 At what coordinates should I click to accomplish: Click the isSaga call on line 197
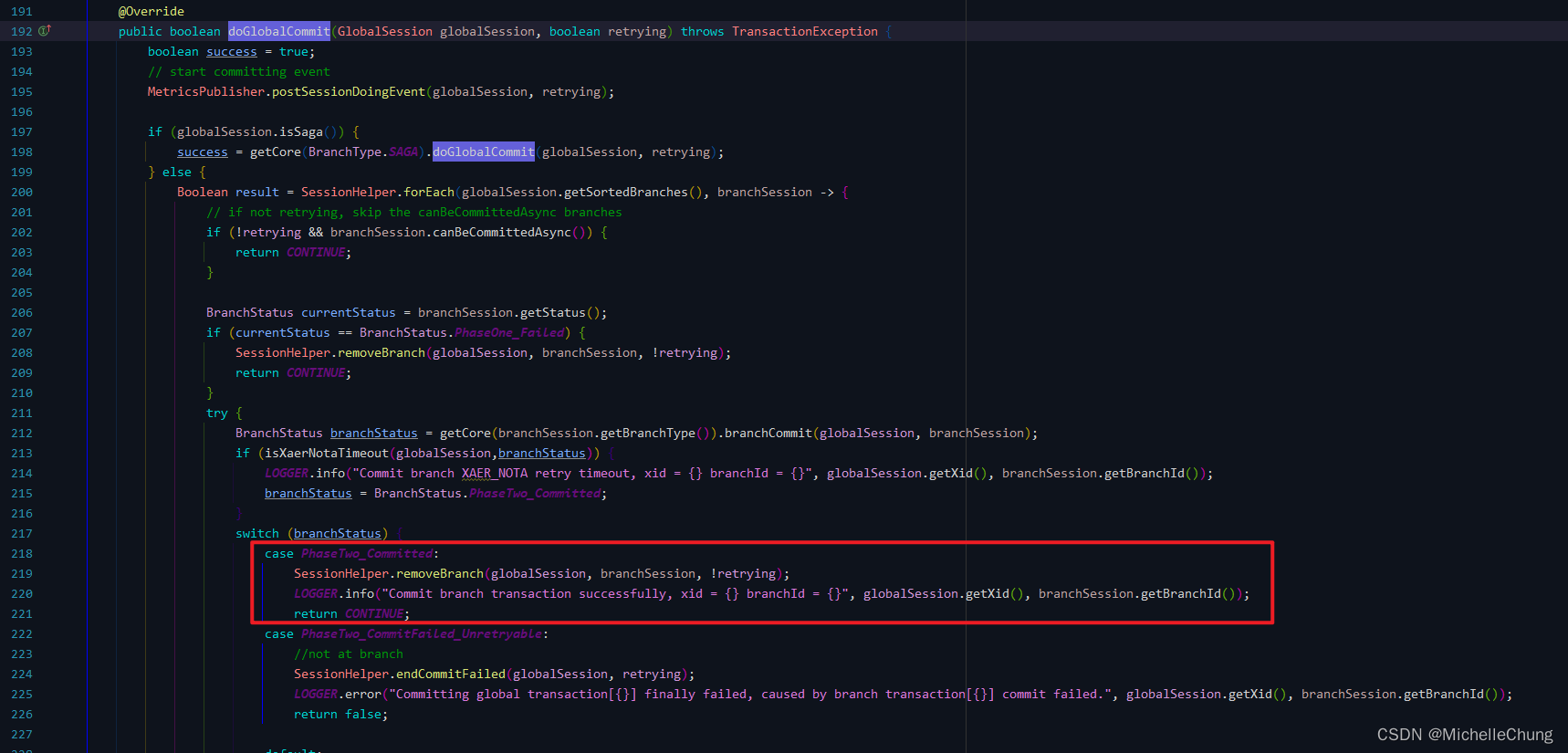(x=301, y=131)
